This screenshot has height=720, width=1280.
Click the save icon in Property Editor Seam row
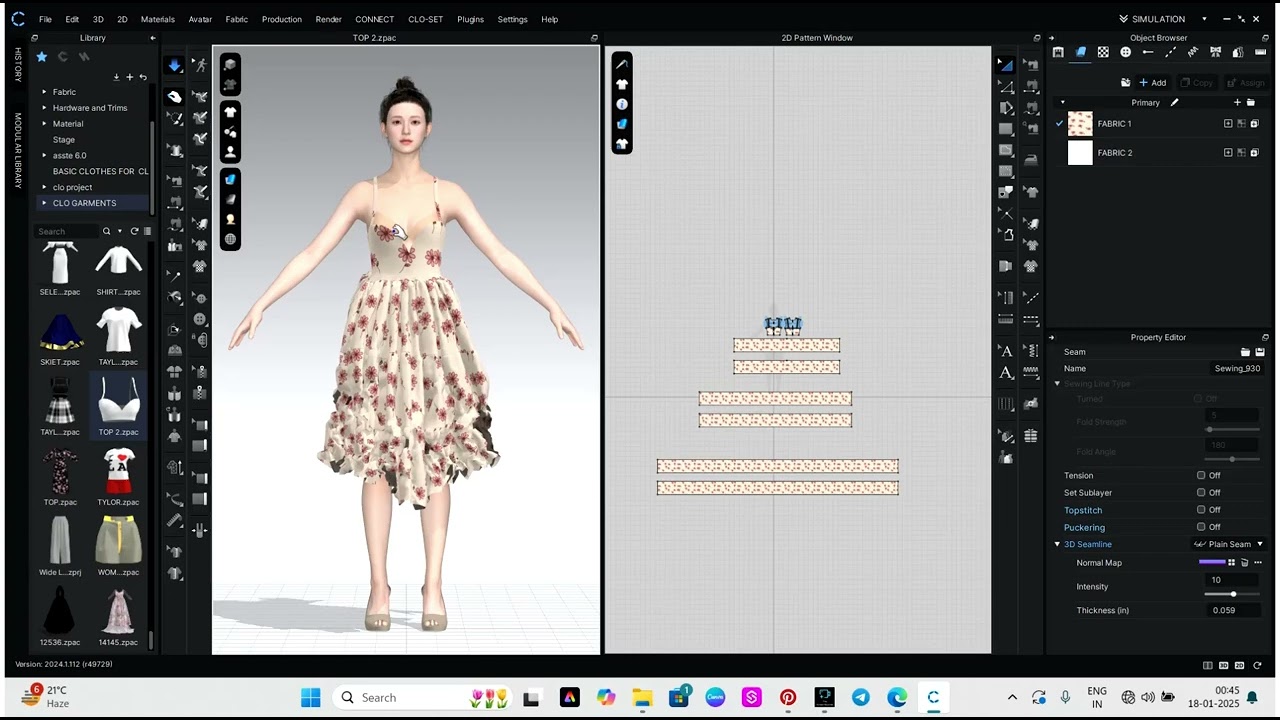coord(1260,352)
